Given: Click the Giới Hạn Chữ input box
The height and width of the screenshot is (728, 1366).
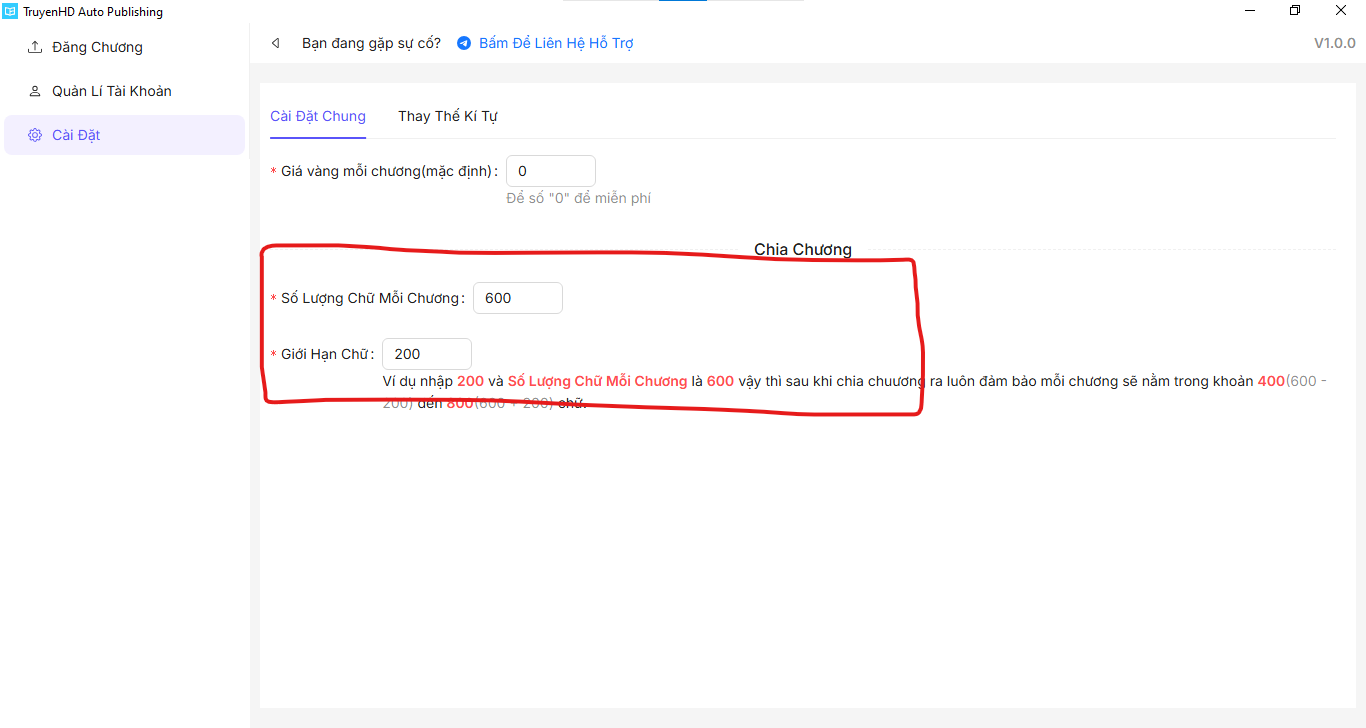Looking at the screenshot, I should coord(426,354).
